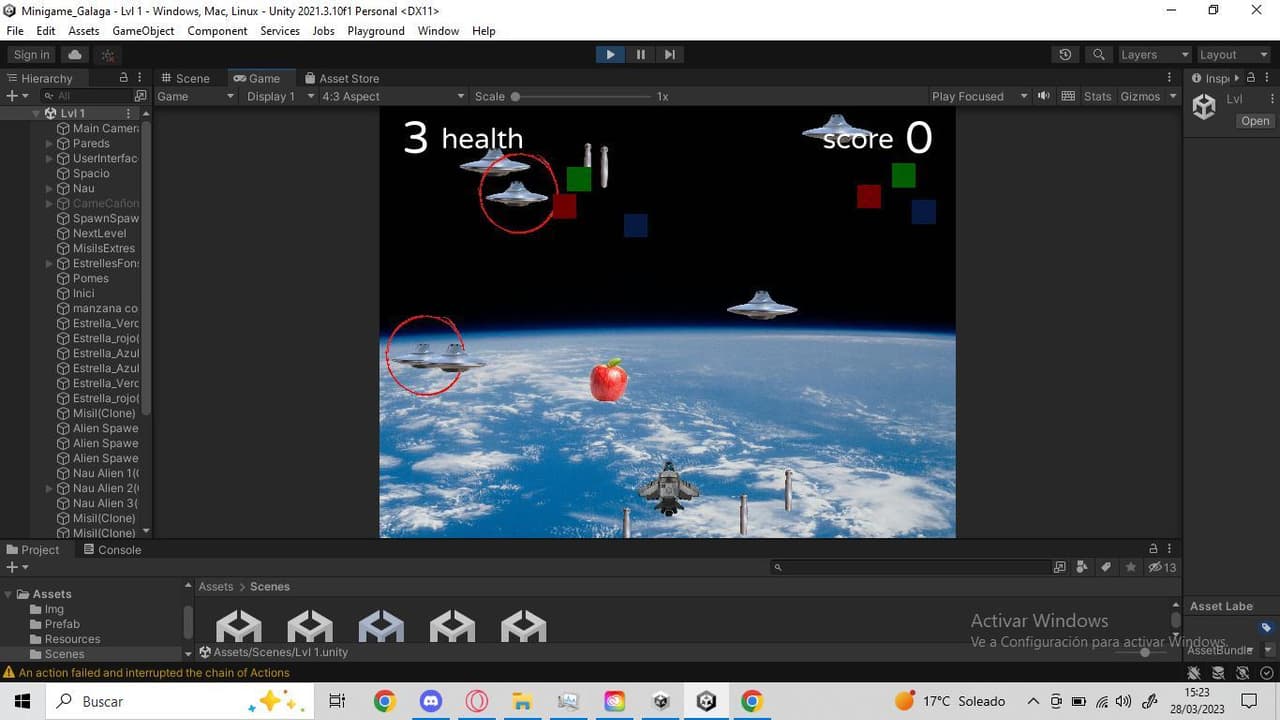Open the GameObject menu

pos(143,31)
